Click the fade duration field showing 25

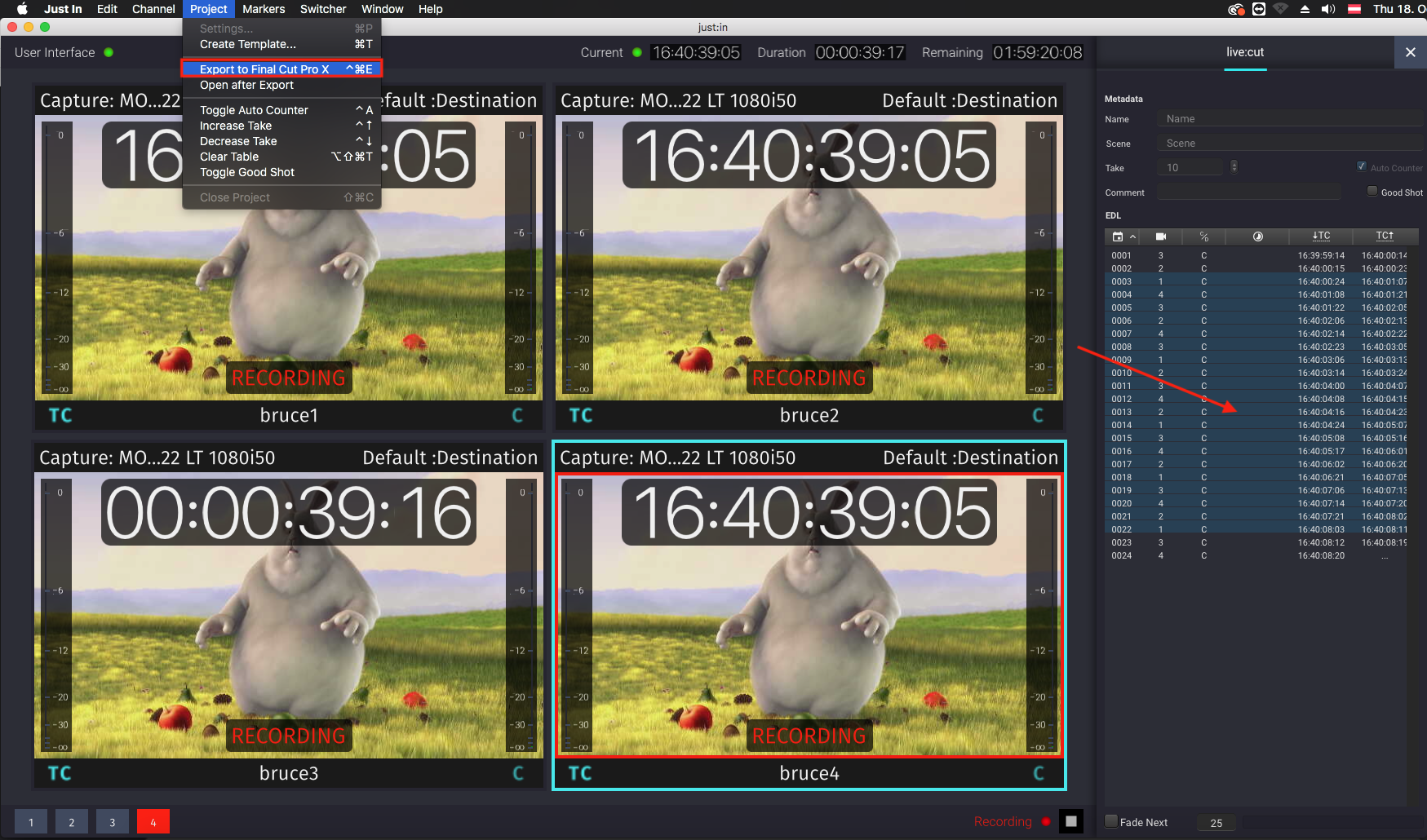point(1216,822)
